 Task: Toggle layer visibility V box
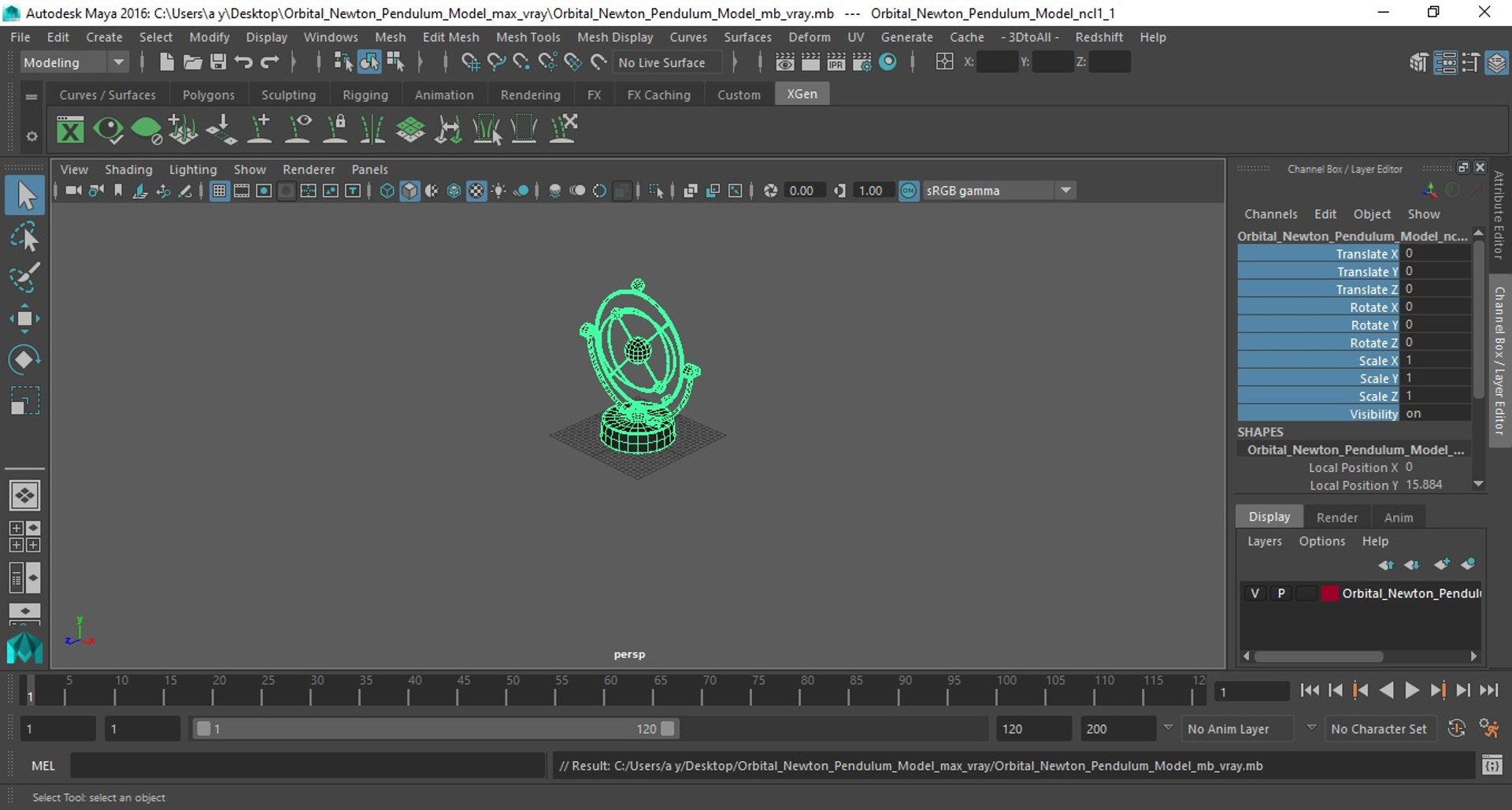click(1254, 593)
